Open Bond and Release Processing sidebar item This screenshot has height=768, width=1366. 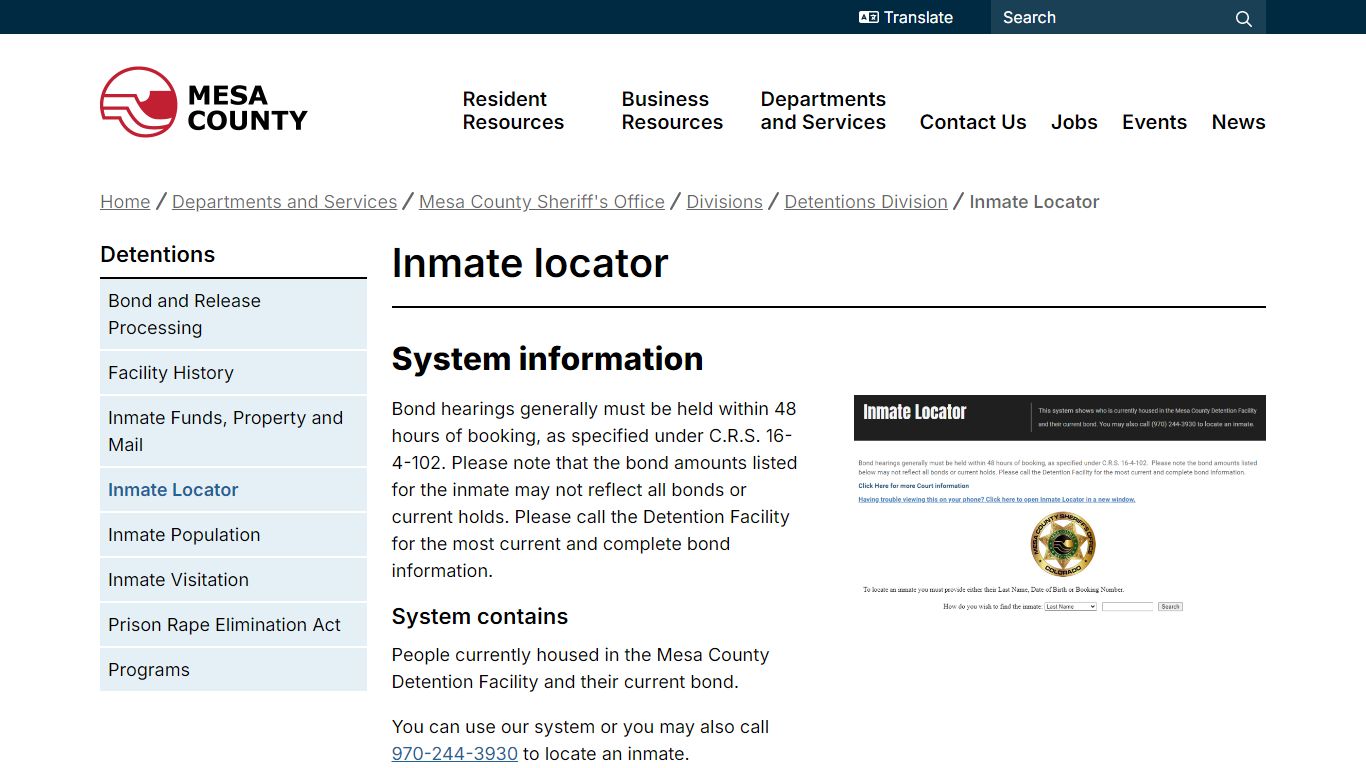coord(233,314)
